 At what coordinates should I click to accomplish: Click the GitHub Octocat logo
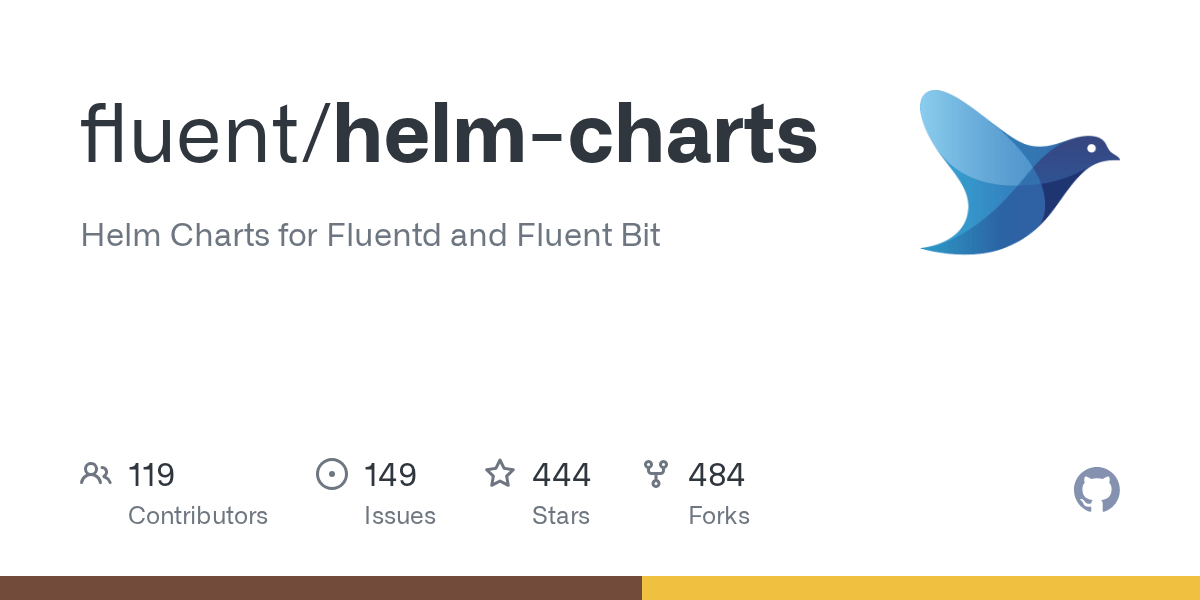[x=1096, y=491]
